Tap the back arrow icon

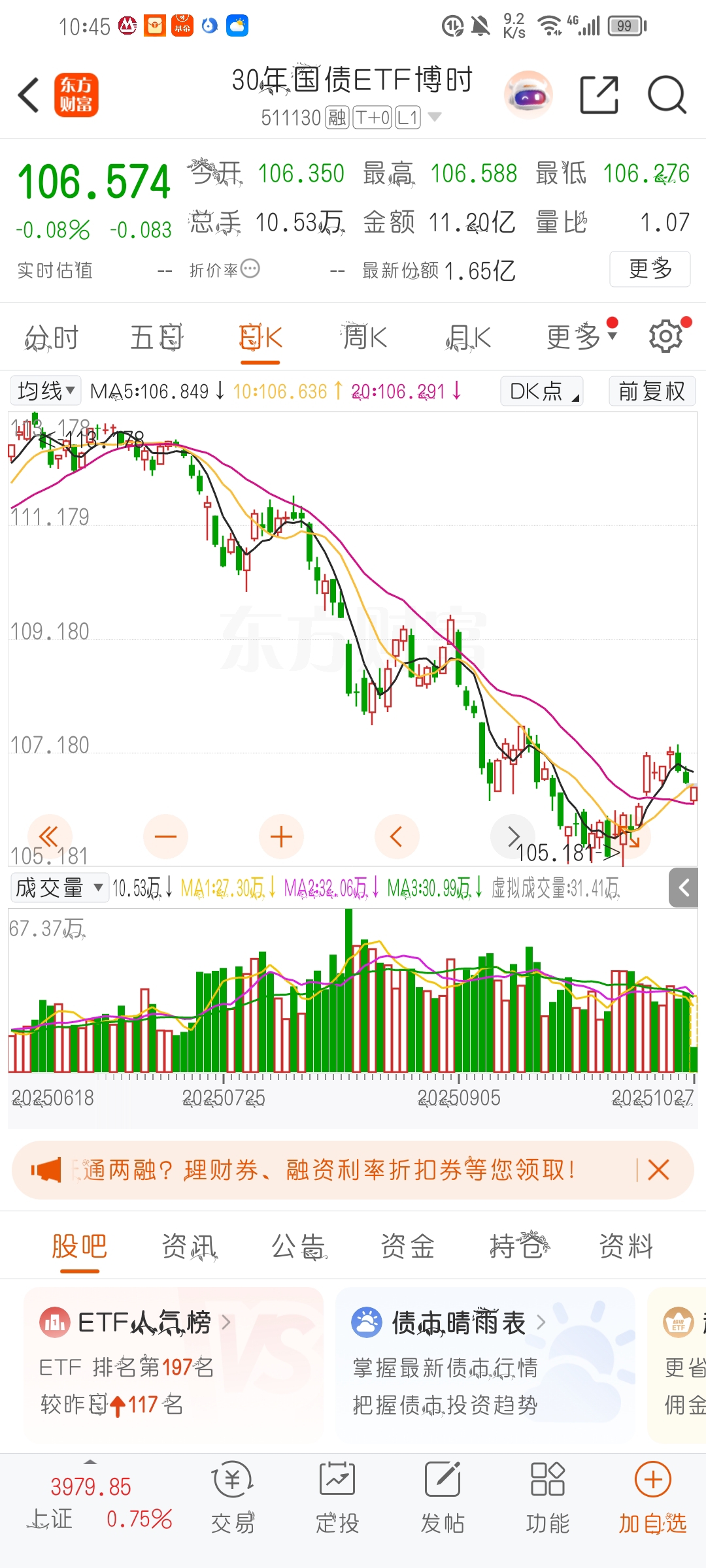tap(29, 95)
